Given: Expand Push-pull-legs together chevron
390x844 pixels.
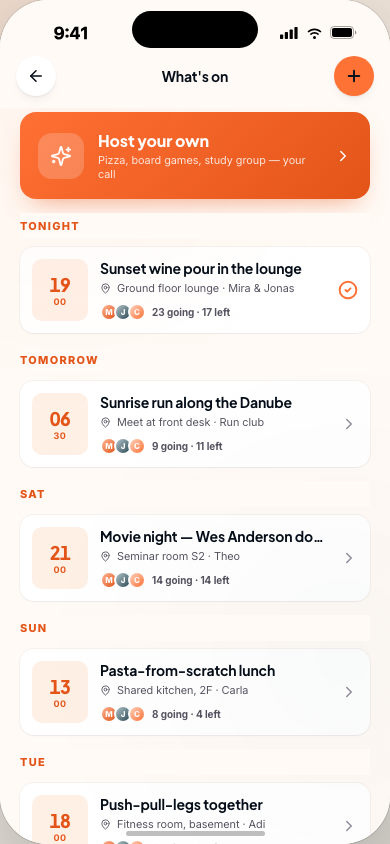Looking at the screenshot, I should tap(349, 826).
